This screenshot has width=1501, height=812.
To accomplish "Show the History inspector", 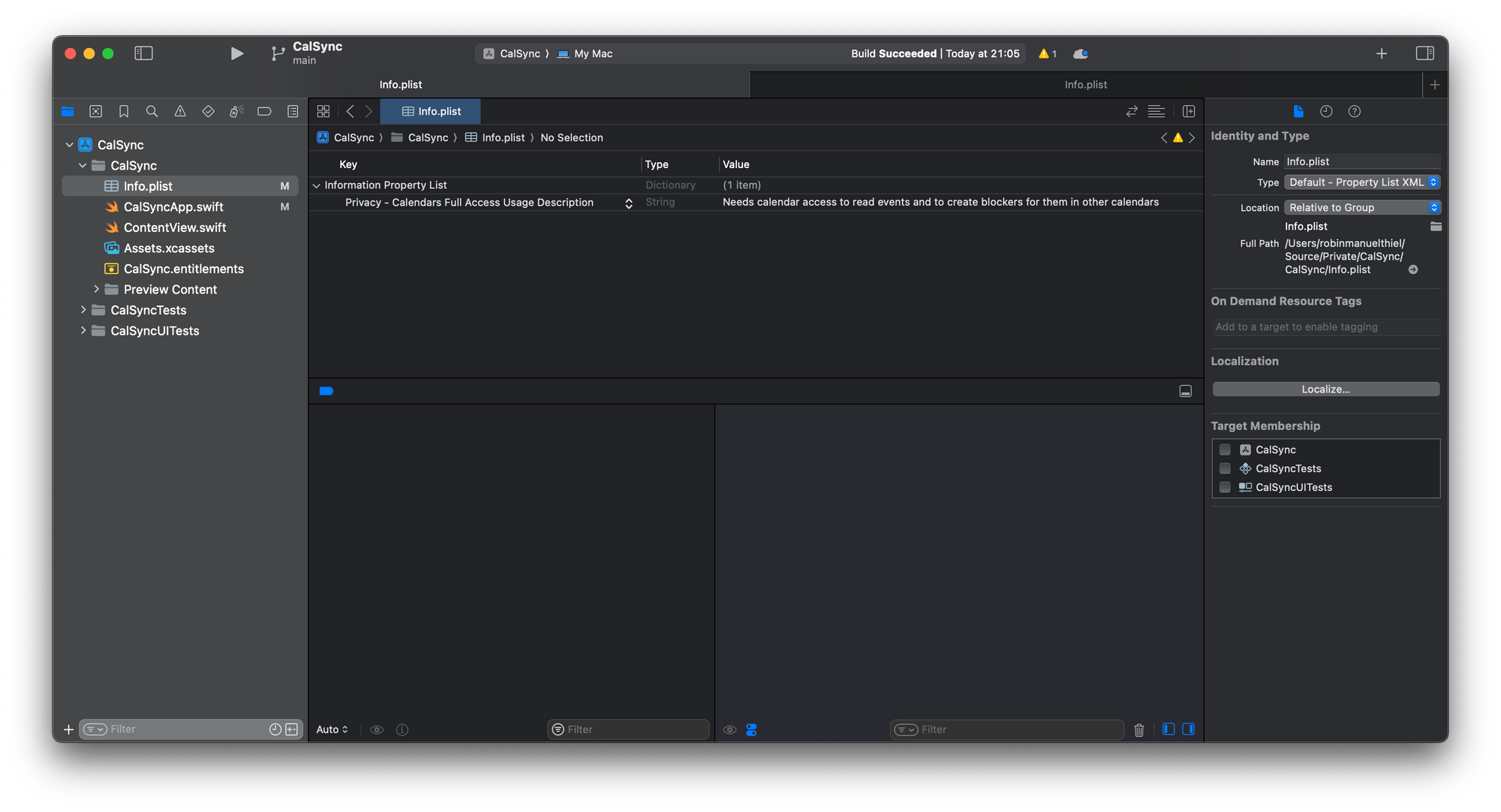I will click(x=1326, y=111).
